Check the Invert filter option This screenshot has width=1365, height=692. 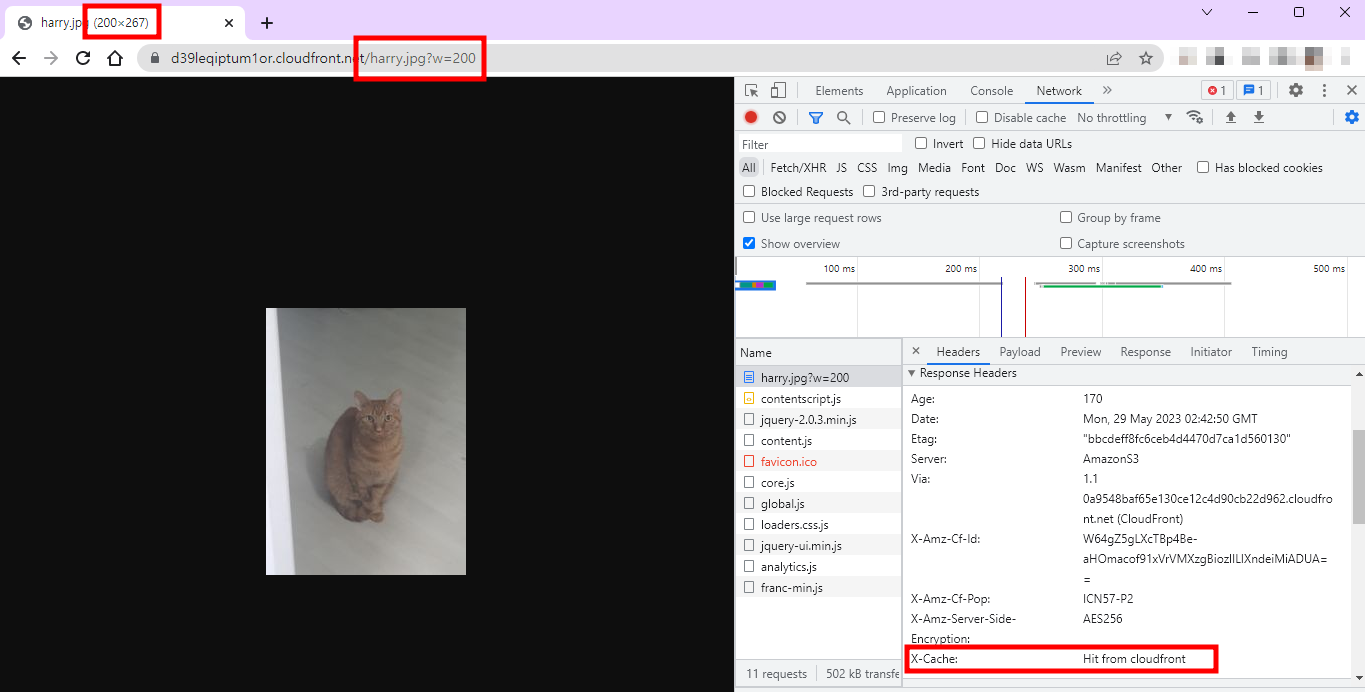921,143
